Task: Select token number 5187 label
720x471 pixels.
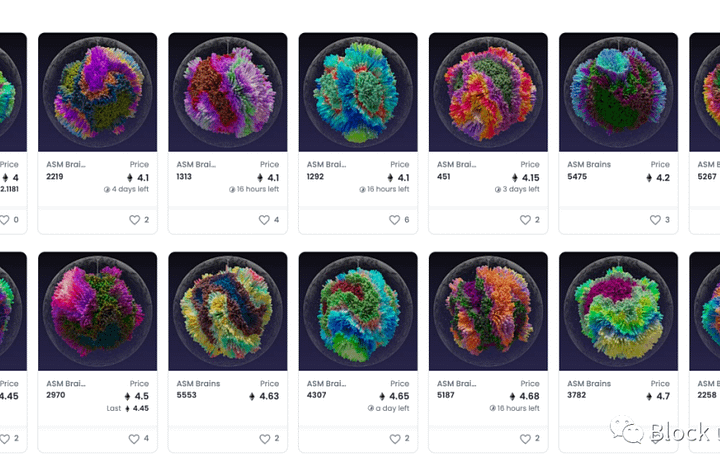Action: (x=445, y=395)
